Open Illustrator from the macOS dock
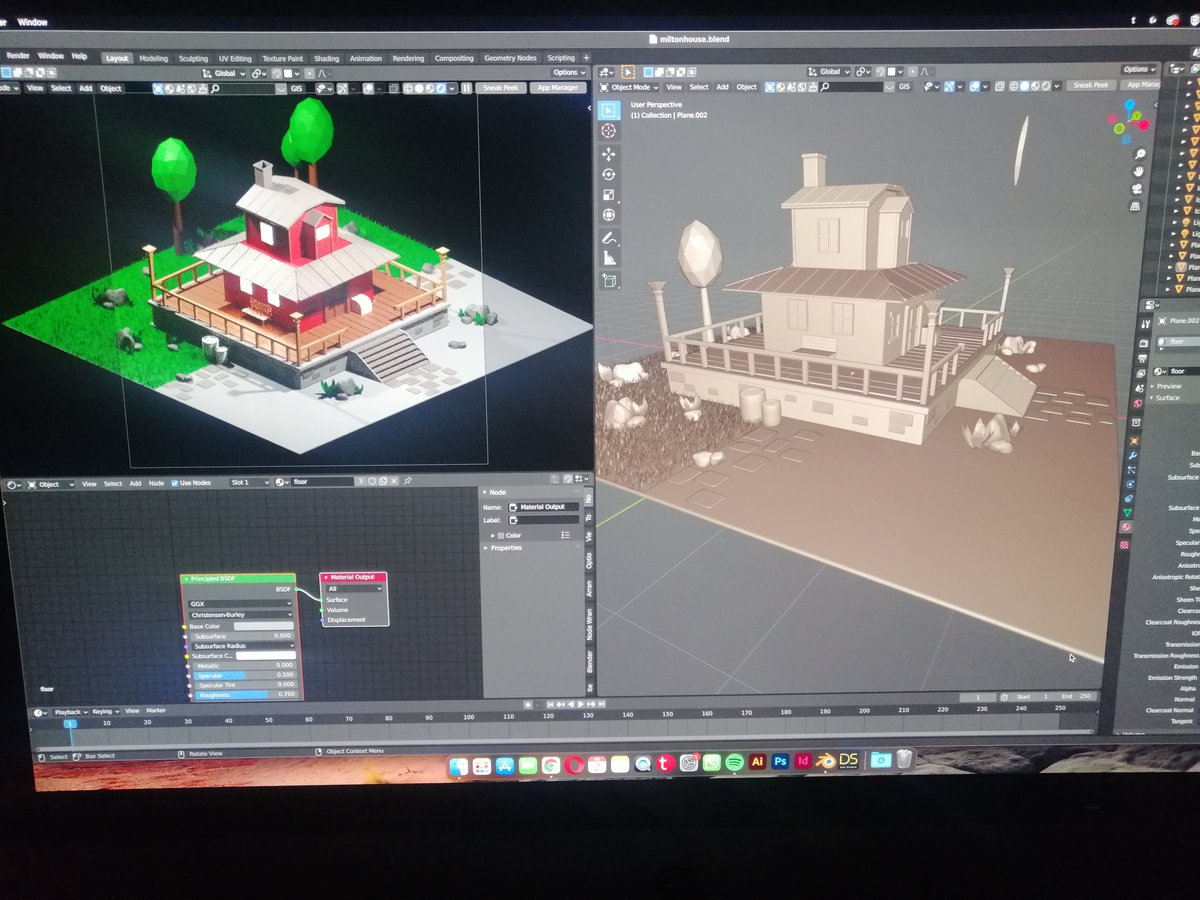The height and width of the screenshot is (900, 1200). [757, 761]
